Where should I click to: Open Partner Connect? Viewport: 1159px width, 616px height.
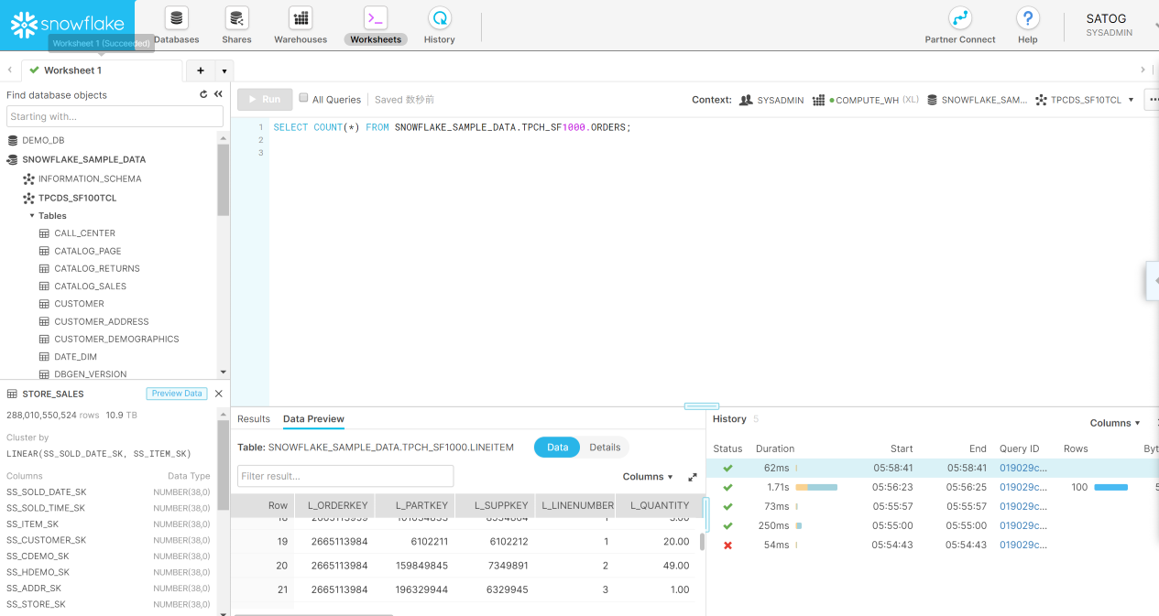(x=959, y=26)
